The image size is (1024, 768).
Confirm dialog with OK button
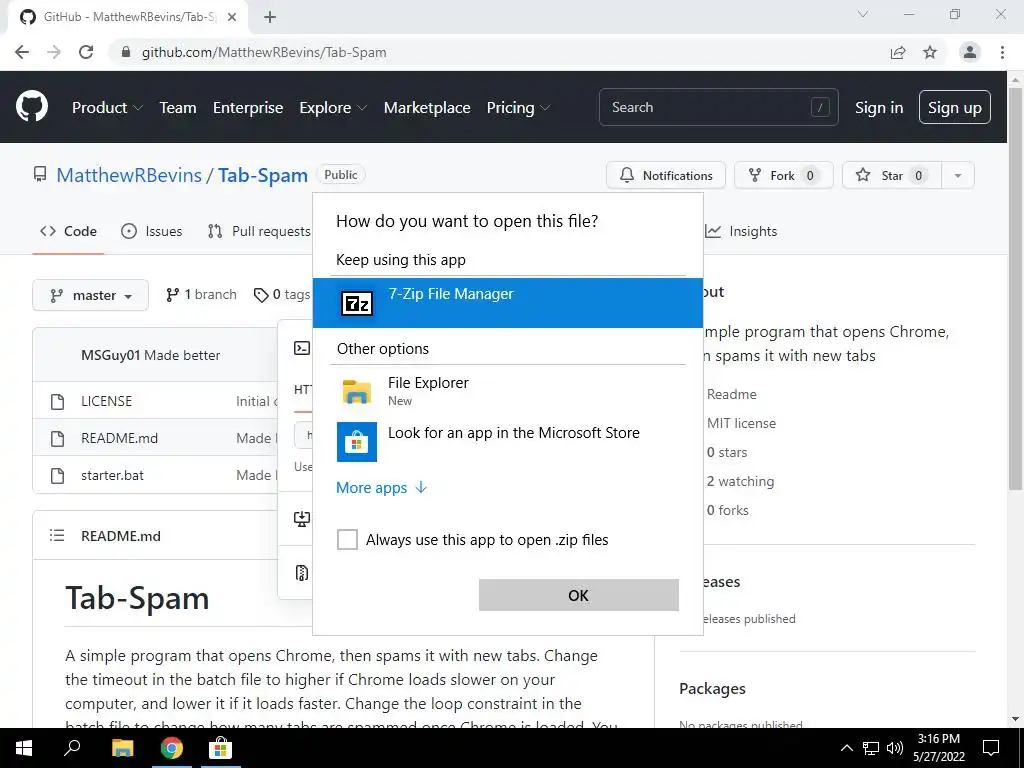tap(579, 595)
